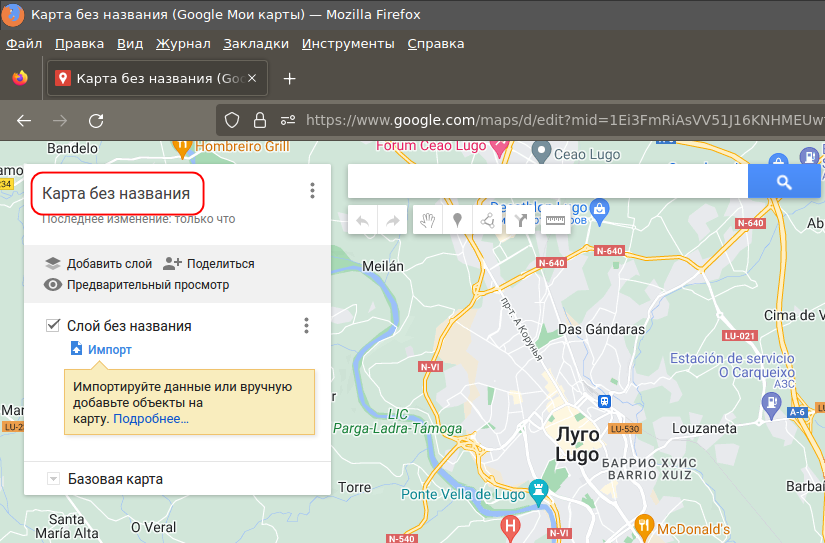
Task: Click the Firefox forward arrow
Action: [x=60, y=121]
